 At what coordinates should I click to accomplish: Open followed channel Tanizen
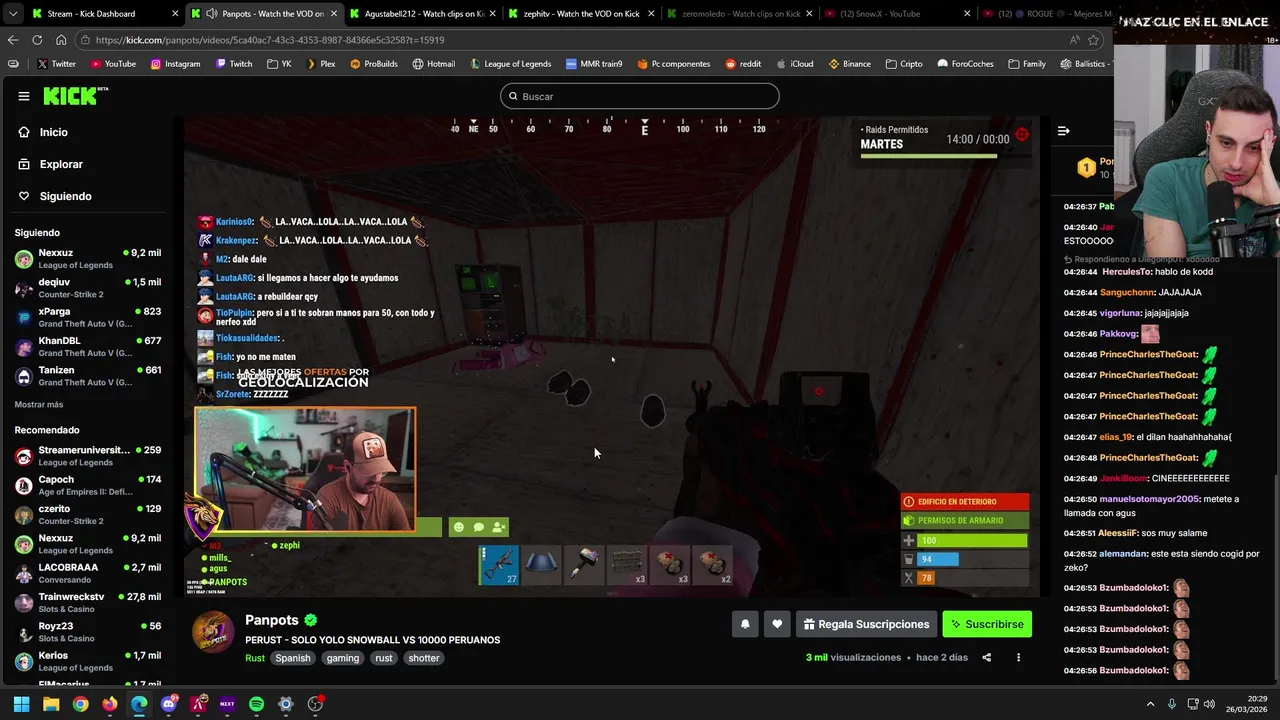[x=88, y=376]
